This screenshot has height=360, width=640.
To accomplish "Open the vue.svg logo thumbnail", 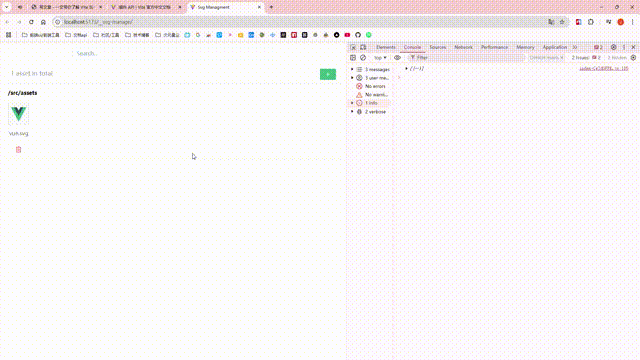I will (18, 114).
